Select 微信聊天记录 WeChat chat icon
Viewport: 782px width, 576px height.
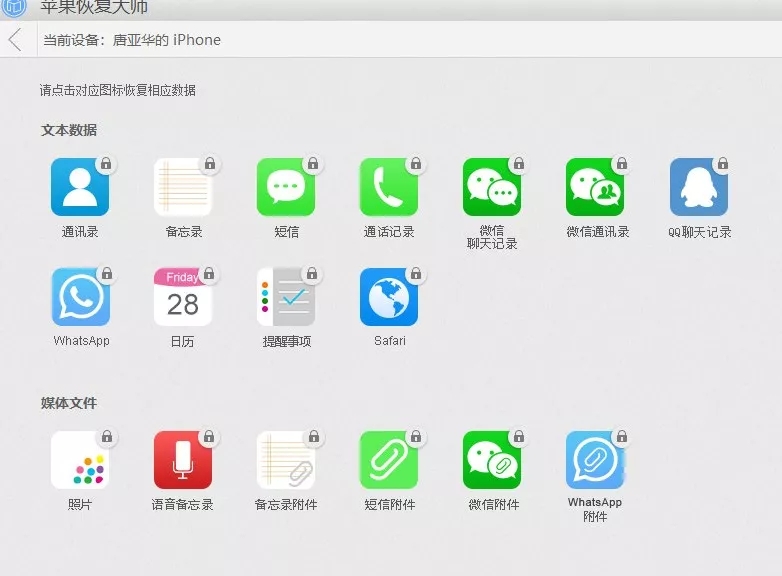point(492,188)
